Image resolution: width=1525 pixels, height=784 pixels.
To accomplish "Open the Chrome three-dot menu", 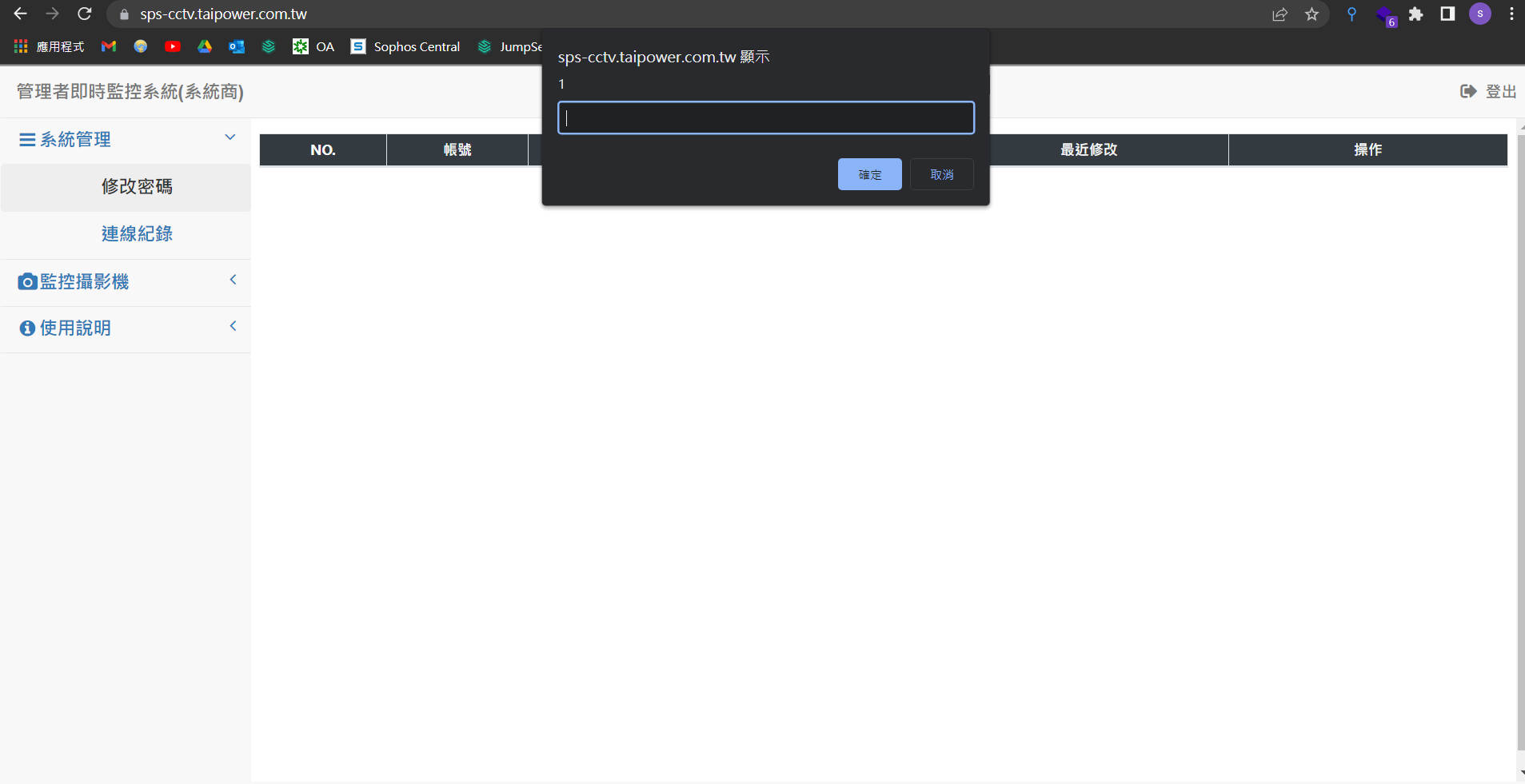I will 1511,14.
